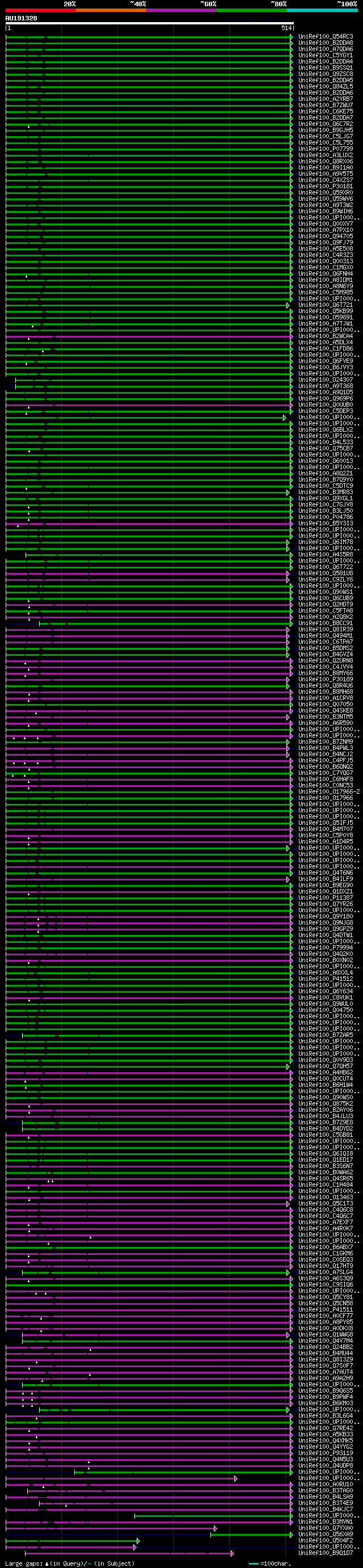The width and height of the screenshot is (363, 1568).
Task: Open the UniRef100_P04786 hit label
Action: pos(325,517)
